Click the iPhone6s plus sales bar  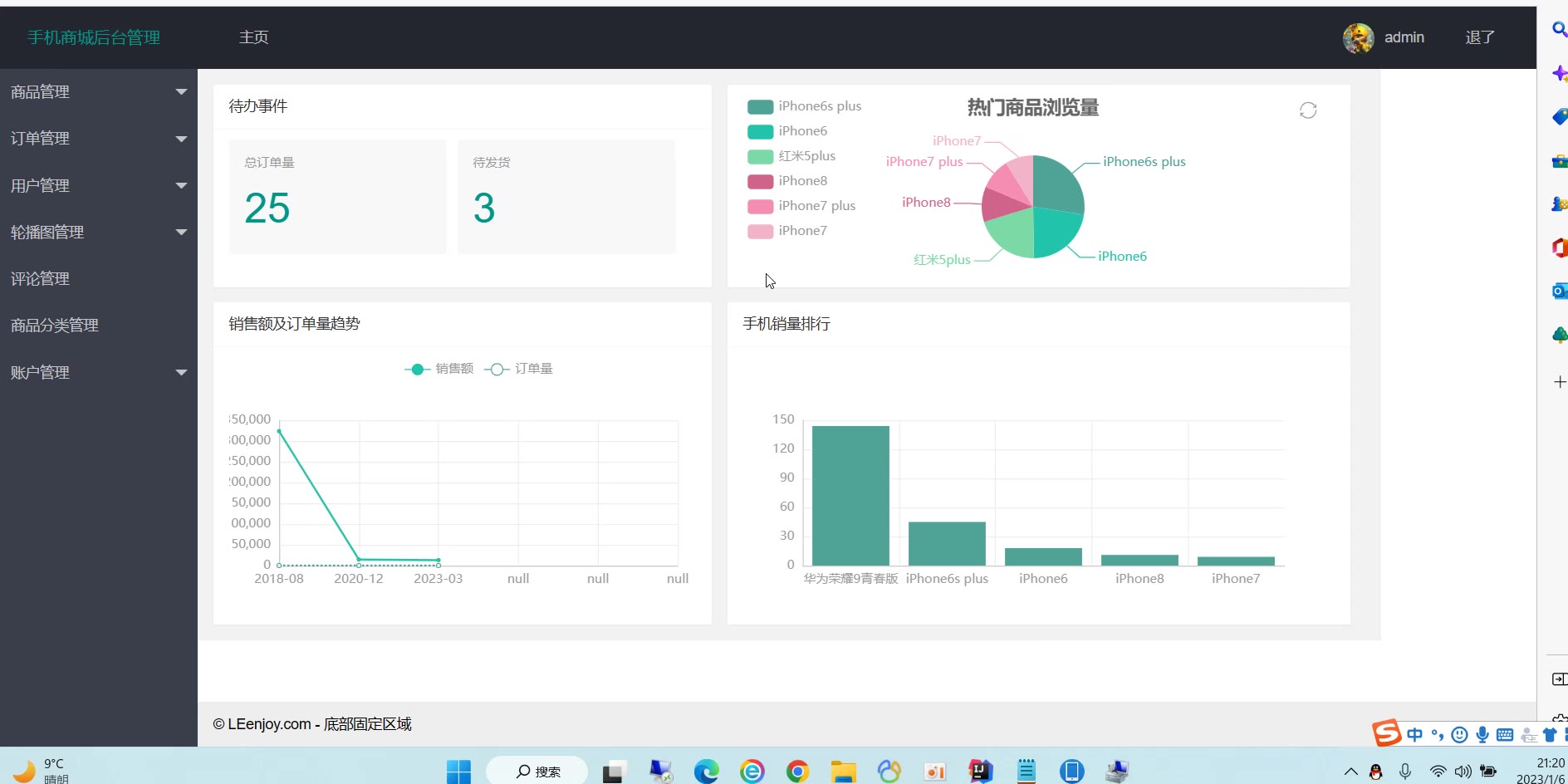947,544
